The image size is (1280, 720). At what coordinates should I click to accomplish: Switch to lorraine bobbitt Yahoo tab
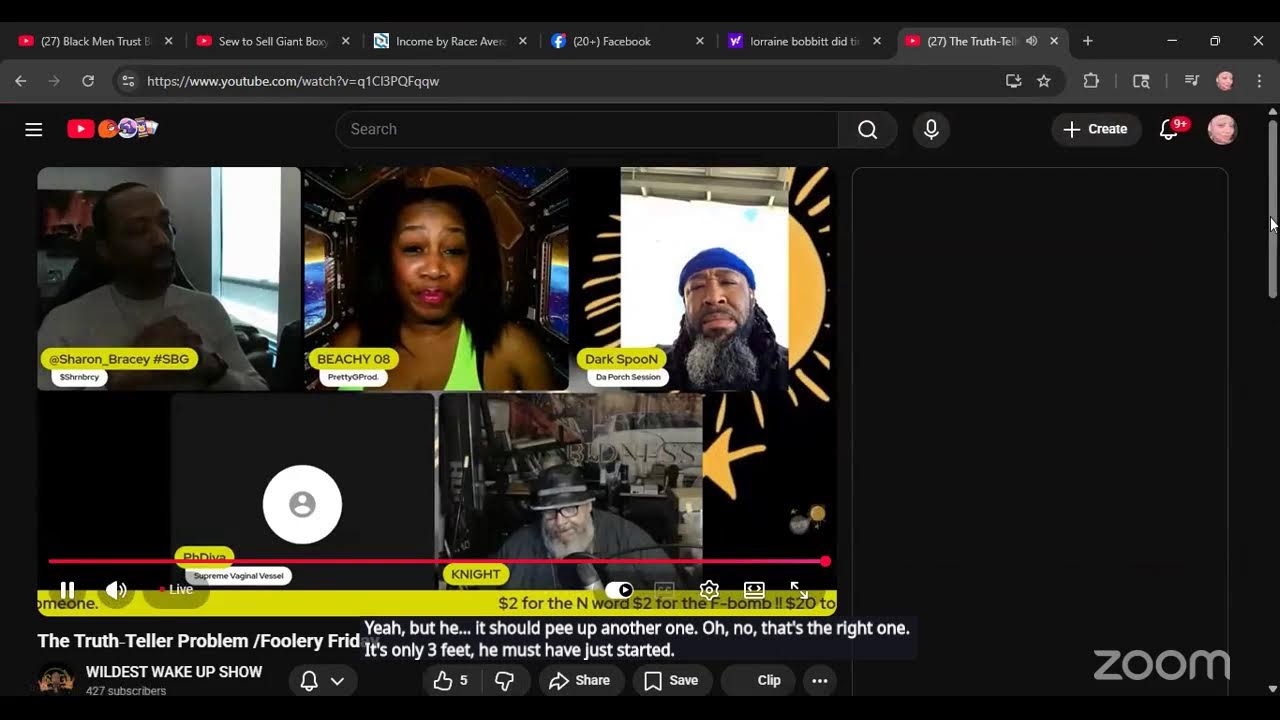tap(805, 41)
